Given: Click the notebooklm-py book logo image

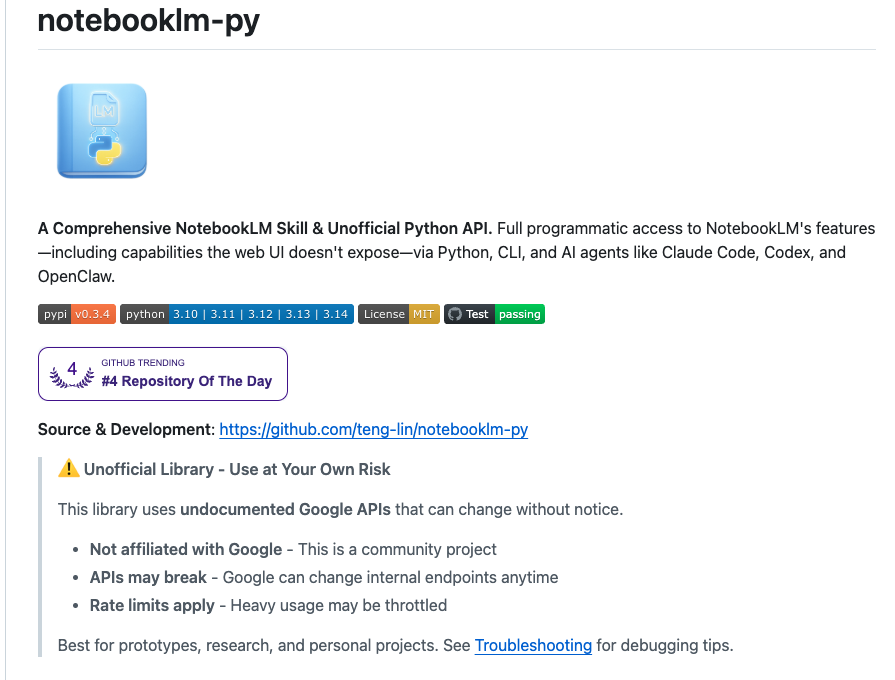Looking at the screenshot, I should coord(102,131).
